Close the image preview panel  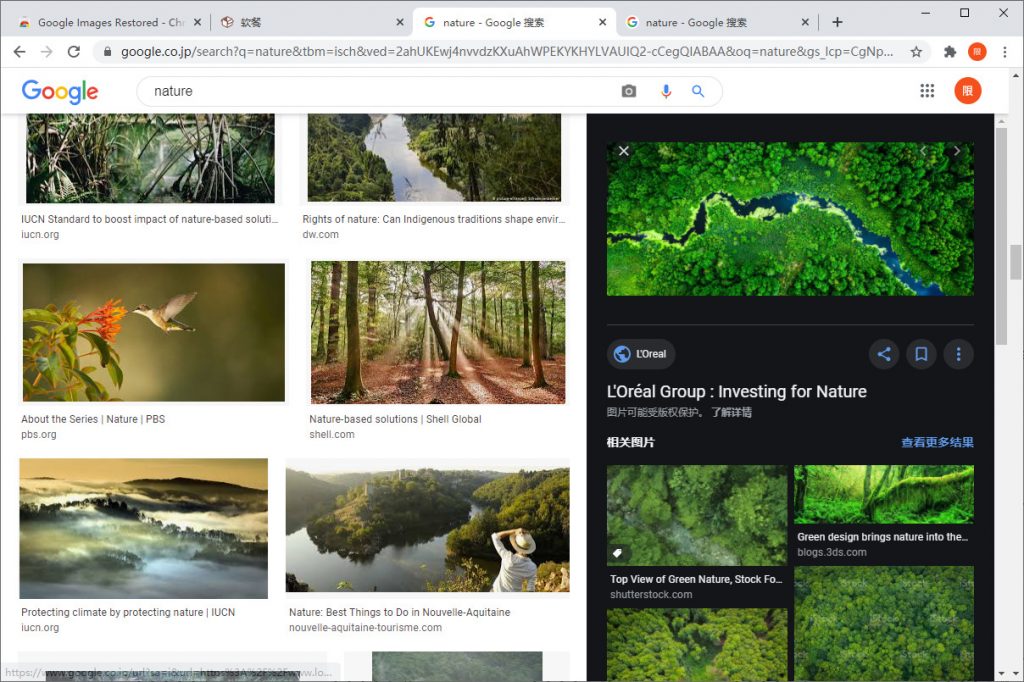click(624, 151)
